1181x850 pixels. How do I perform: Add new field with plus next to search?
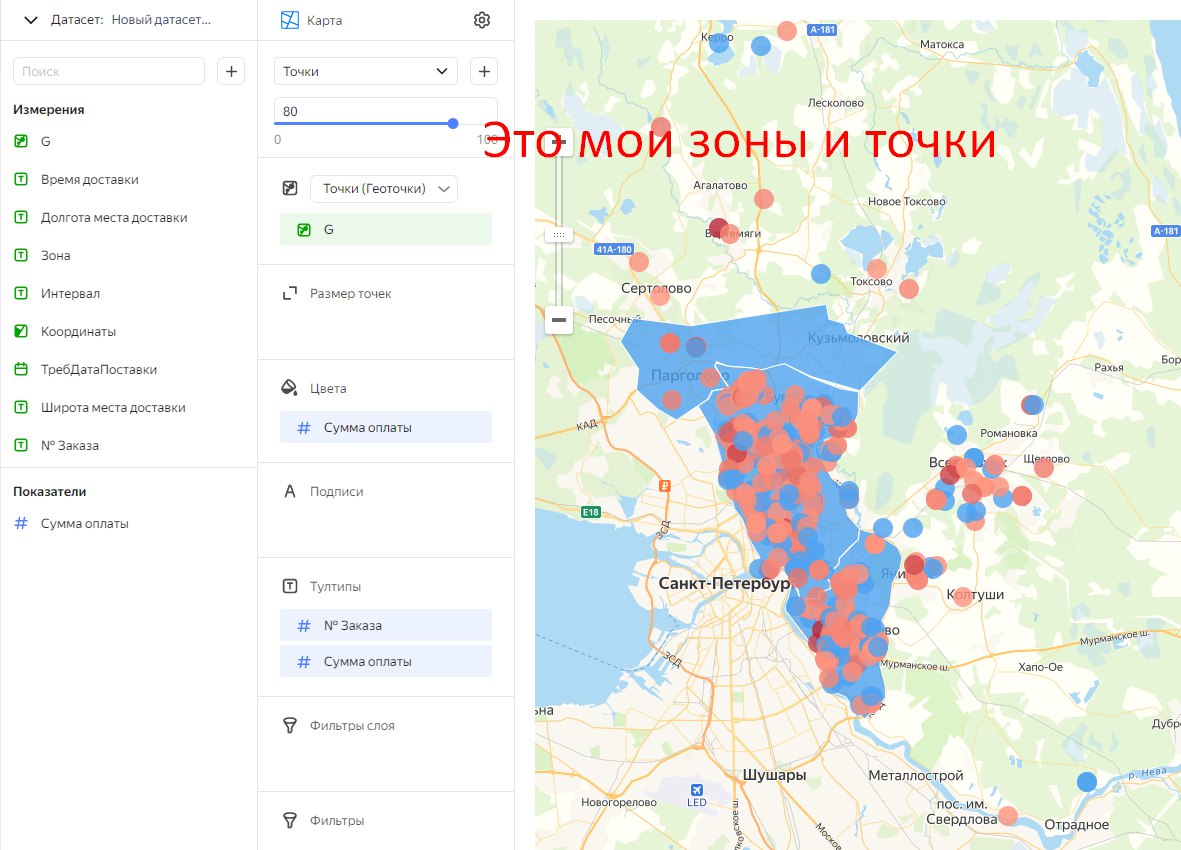[231, 72]
